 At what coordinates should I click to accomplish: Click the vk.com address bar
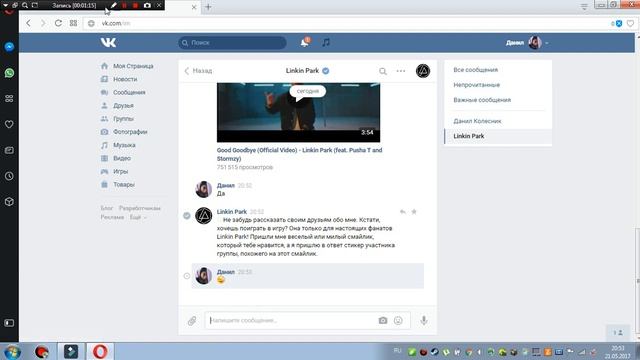(347, 23)
